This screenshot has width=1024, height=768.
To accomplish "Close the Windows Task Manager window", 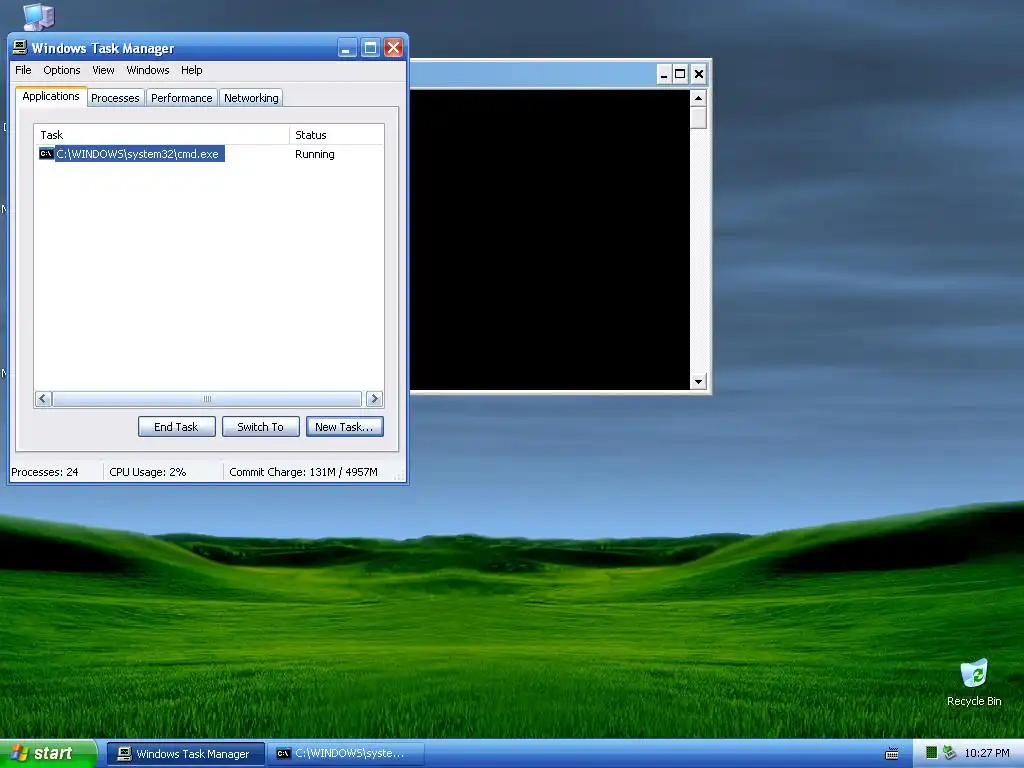I will coord(393,48).
